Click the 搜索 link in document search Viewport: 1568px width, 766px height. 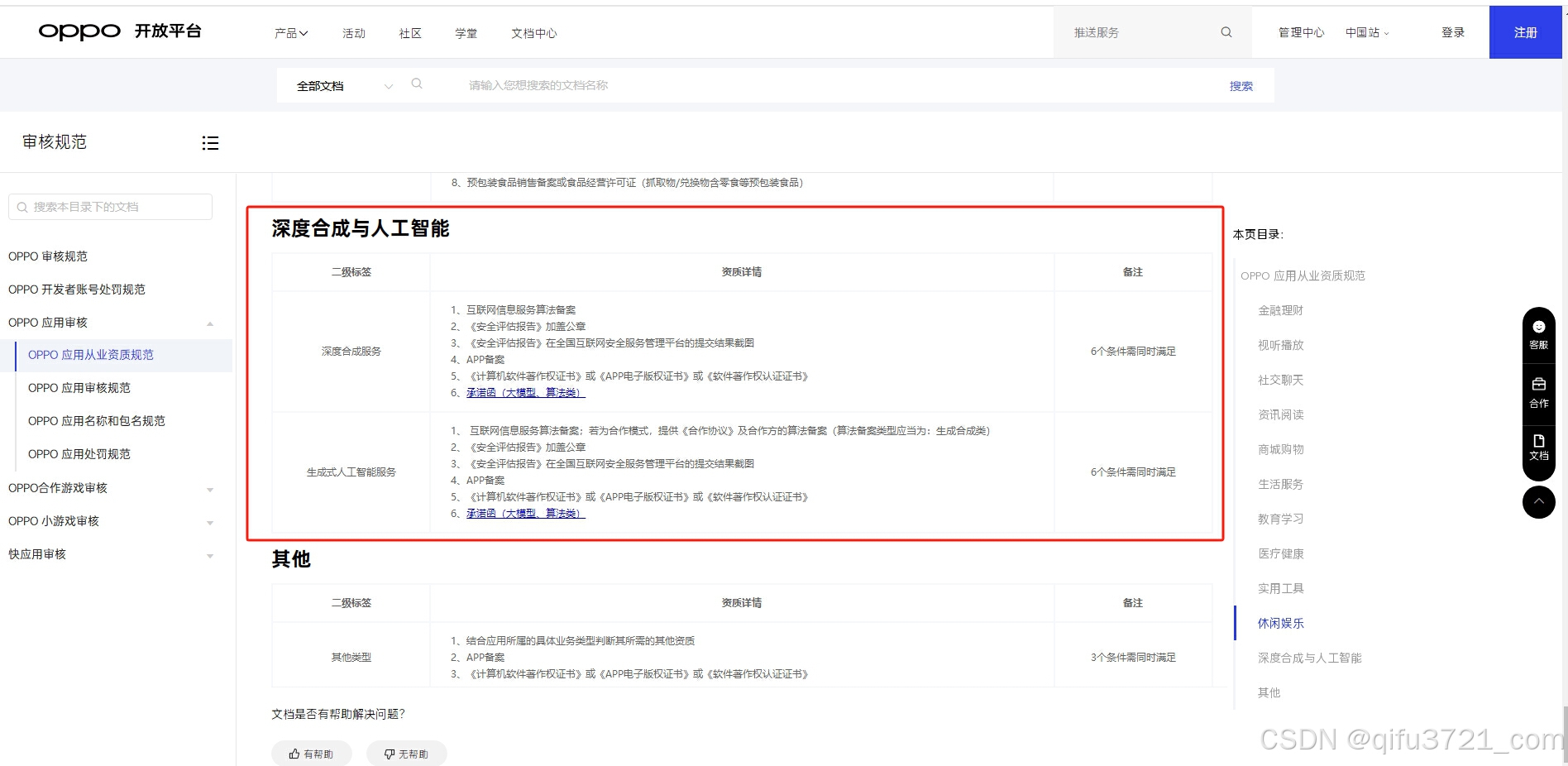click(x=1241, y=86)
